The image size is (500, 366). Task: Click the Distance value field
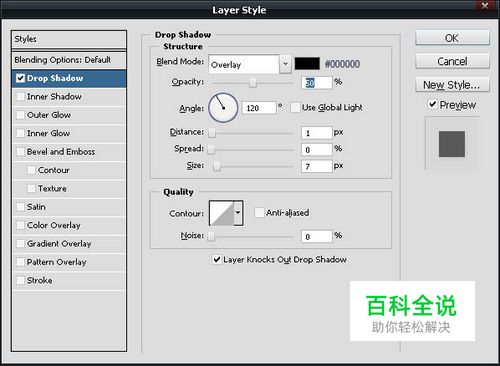[x=317, y=133]
